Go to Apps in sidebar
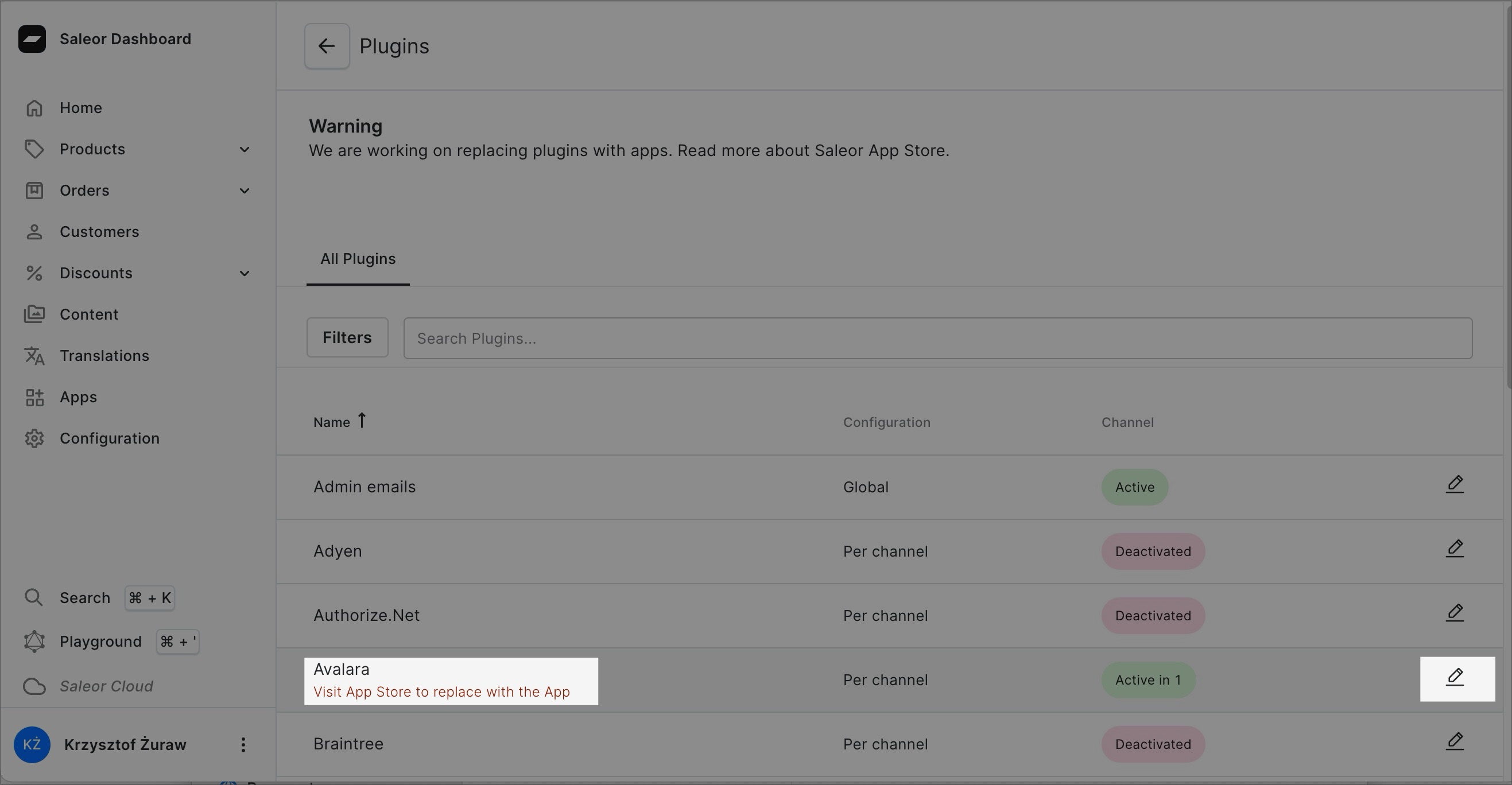 pyautogui.click(x=78, y=397)
